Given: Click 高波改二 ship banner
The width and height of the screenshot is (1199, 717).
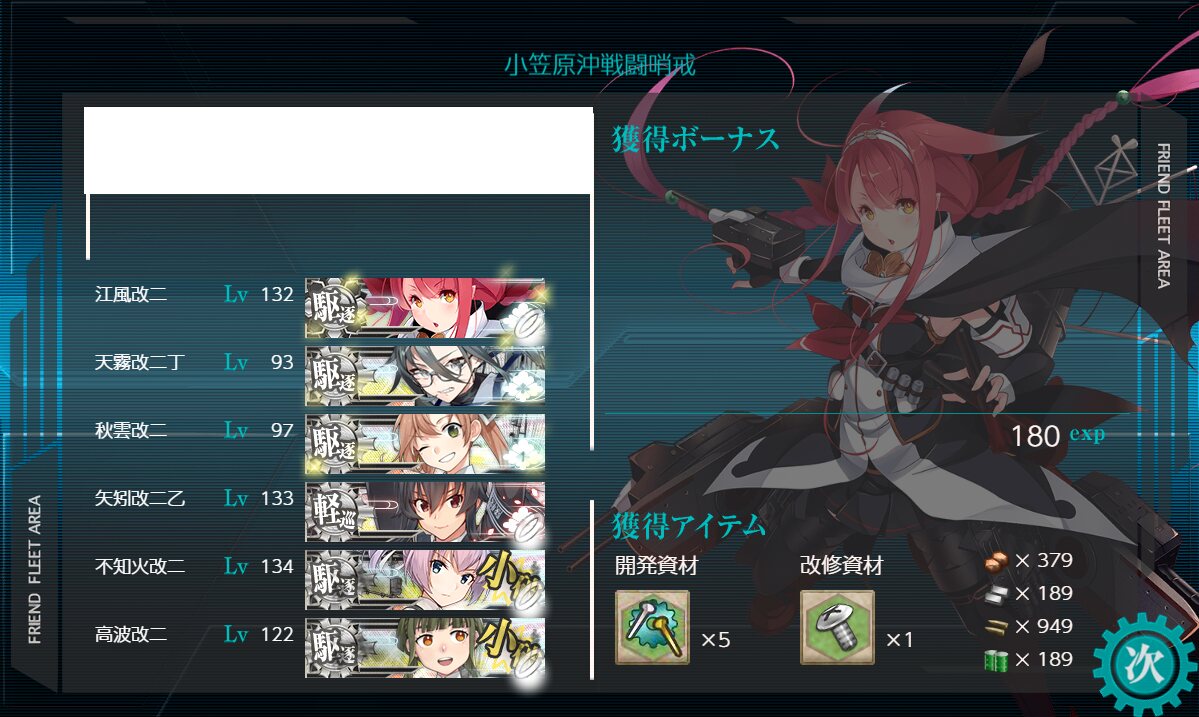Looking at the screenshot, I should pos(425,648).
